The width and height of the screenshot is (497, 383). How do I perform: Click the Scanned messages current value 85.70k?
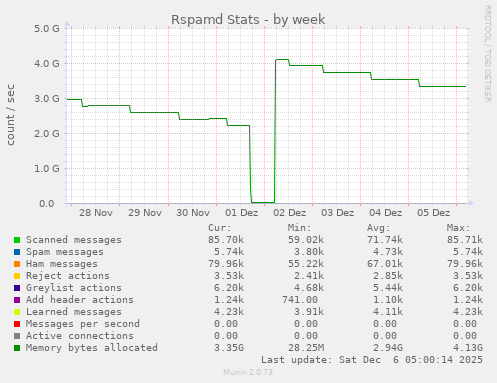[x=226, y=240]
